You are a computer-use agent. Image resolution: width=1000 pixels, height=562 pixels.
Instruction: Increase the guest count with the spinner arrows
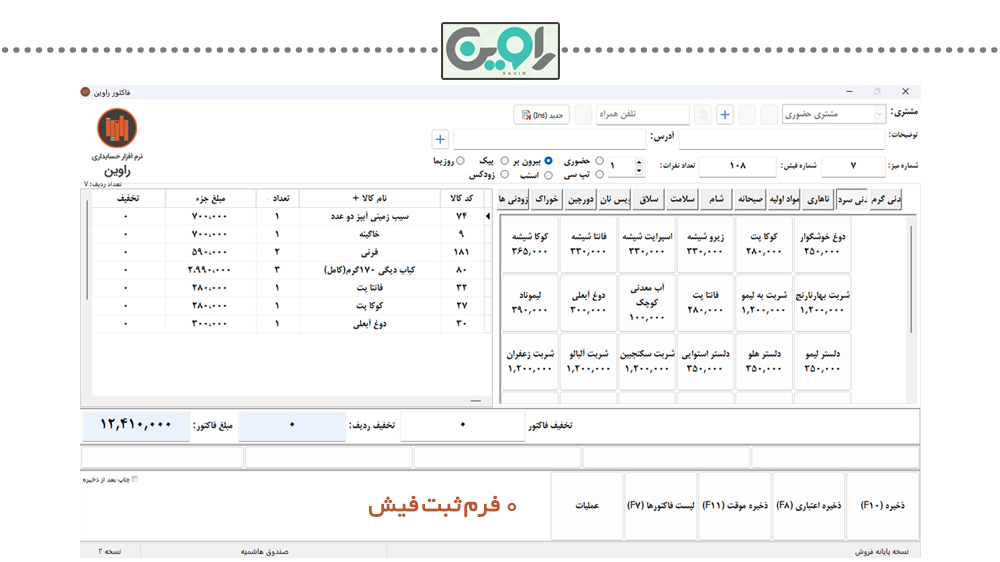[639, 161]
